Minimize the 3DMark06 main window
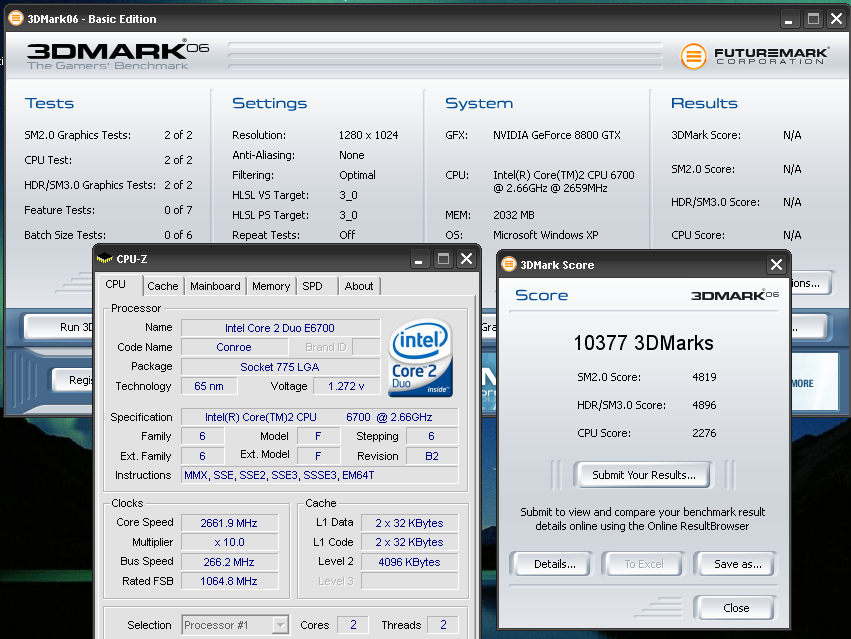Viewport: 851px width, 639px height. coord(789,20)
